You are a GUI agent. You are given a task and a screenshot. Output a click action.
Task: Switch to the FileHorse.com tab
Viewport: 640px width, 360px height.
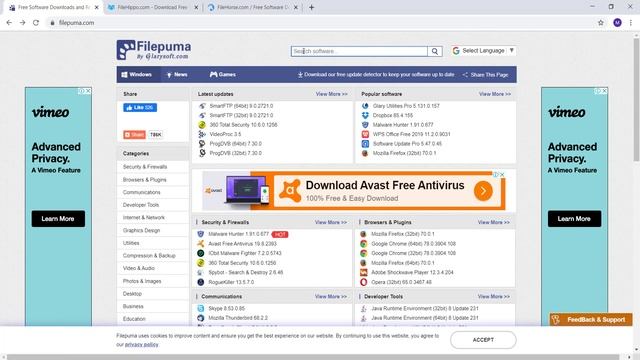click(253, 7)
